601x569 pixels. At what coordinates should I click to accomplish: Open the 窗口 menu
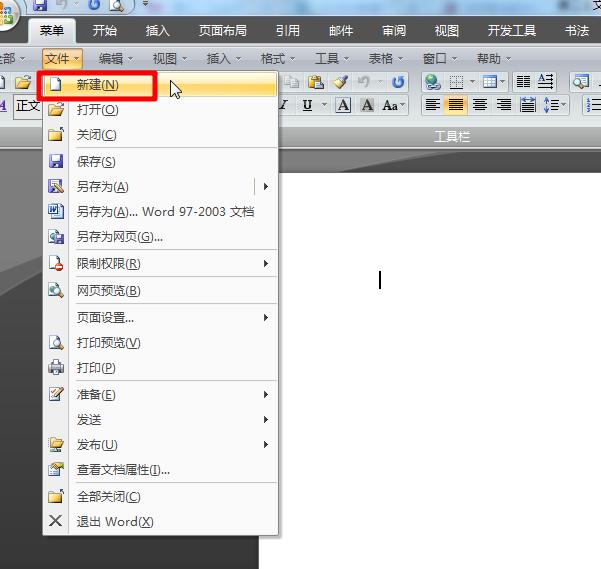click(440, 59)
